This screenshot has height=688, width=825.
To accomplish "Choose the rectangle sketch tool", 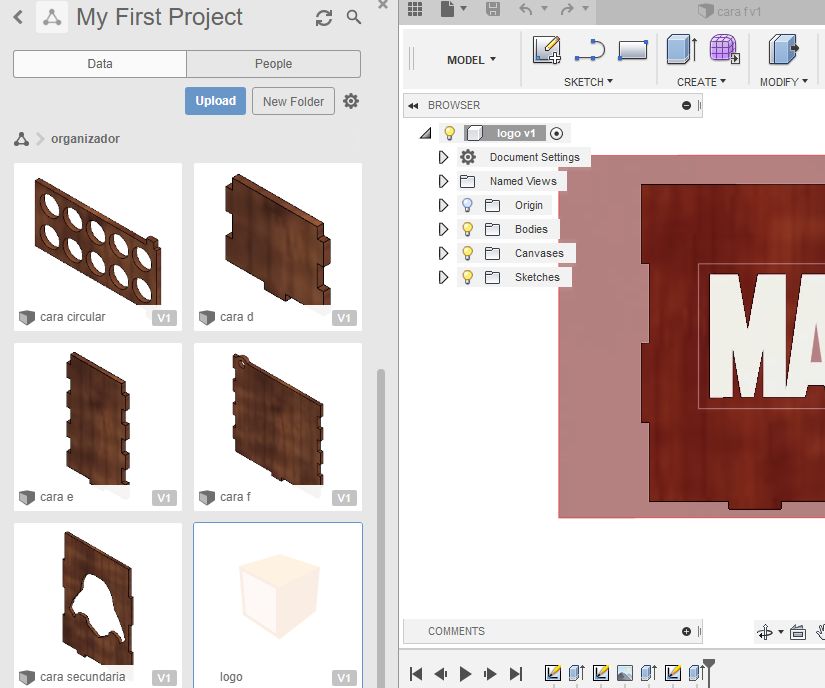I will coord(633,49).
